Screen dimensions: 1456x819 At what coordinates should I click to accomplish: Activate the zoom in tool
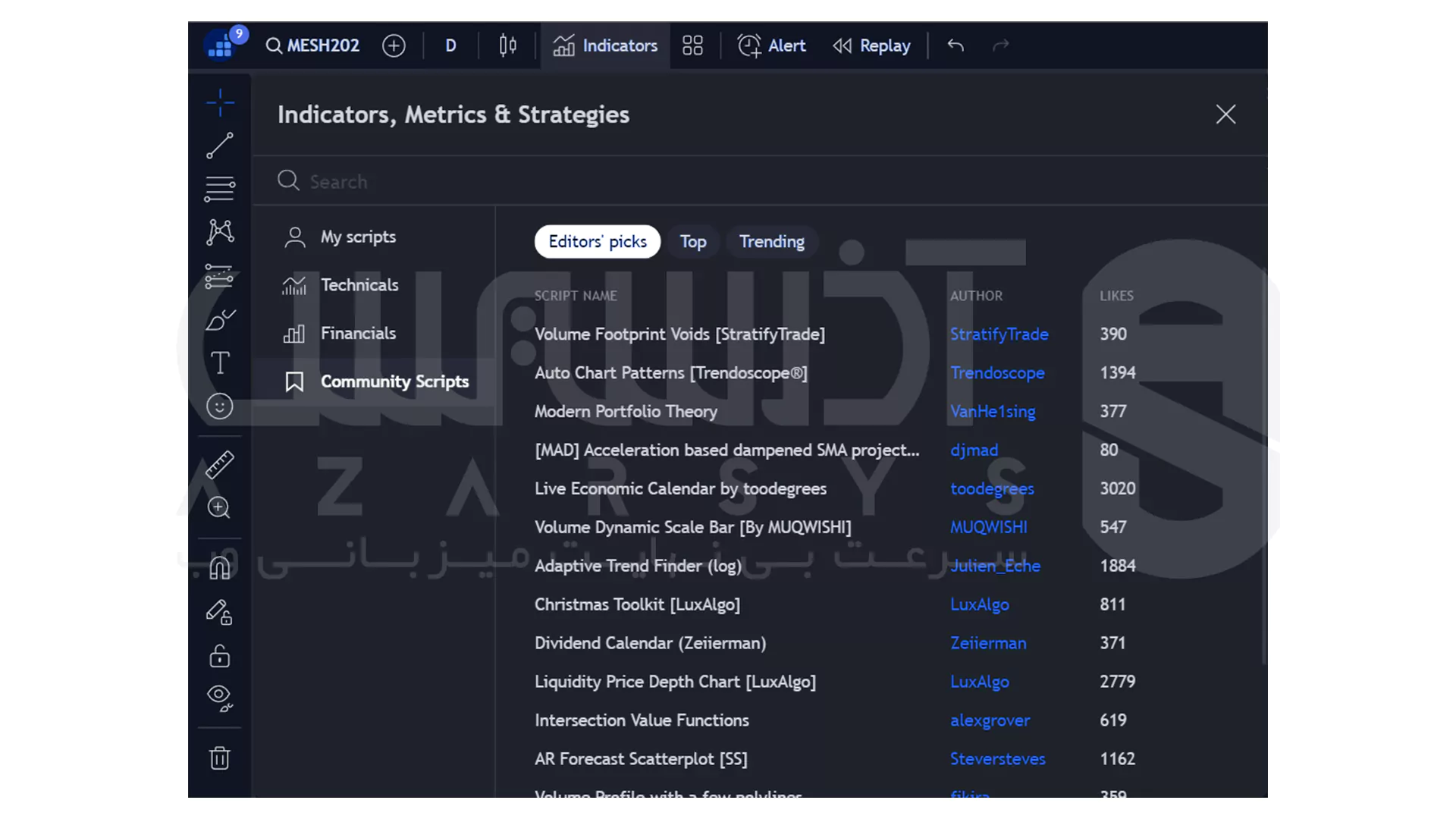click(220, 507)
